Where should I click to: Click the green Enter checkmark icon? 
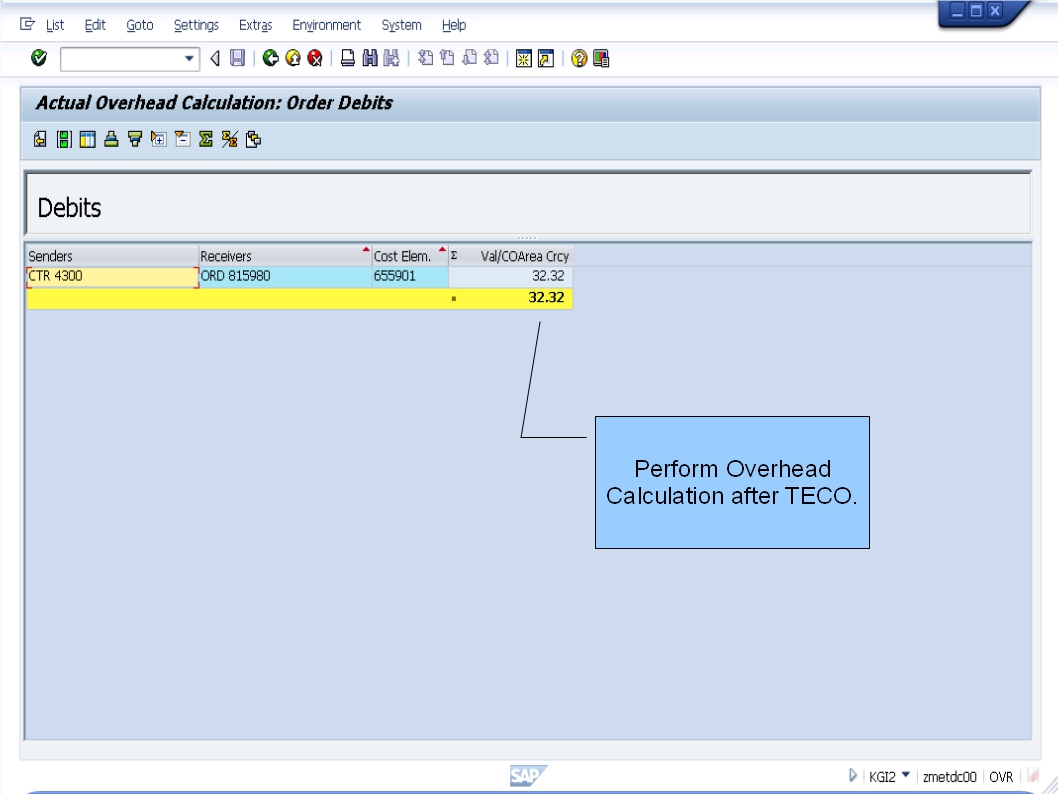point(39,58)
